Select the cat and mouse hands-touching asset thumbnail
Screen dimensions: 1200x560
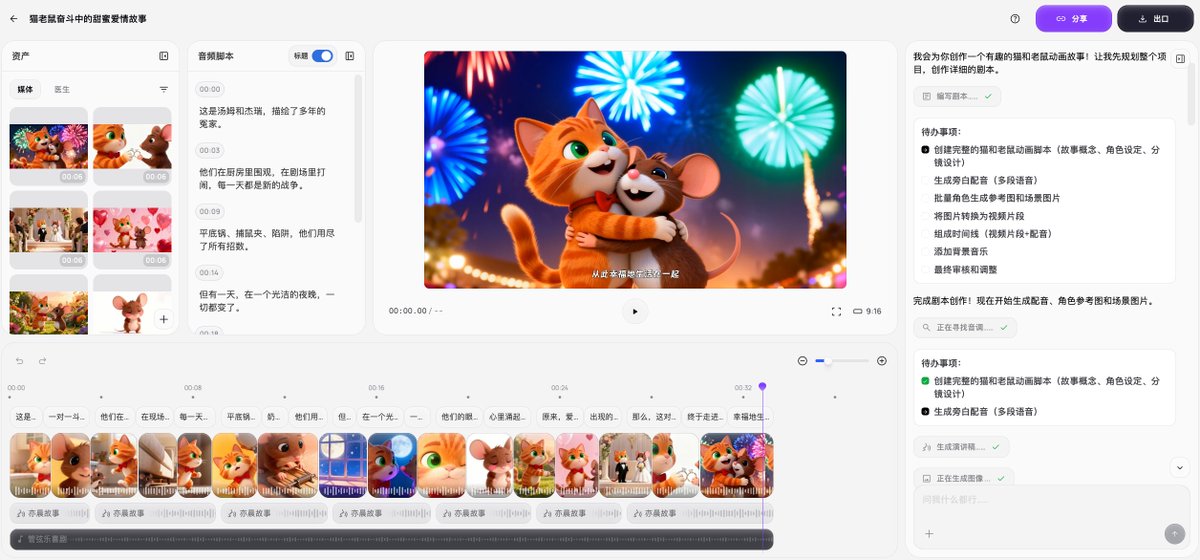tap(132, 146)
